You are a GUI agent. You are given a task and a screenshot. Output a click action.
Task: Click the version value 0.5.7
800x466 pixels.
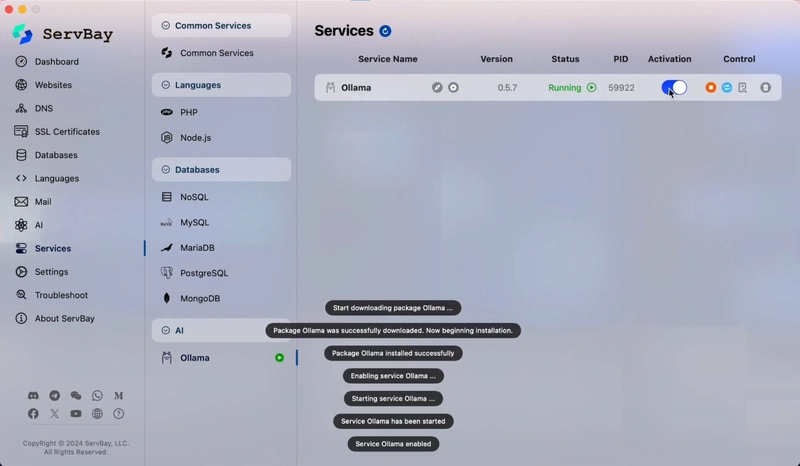tap(507, 88)
